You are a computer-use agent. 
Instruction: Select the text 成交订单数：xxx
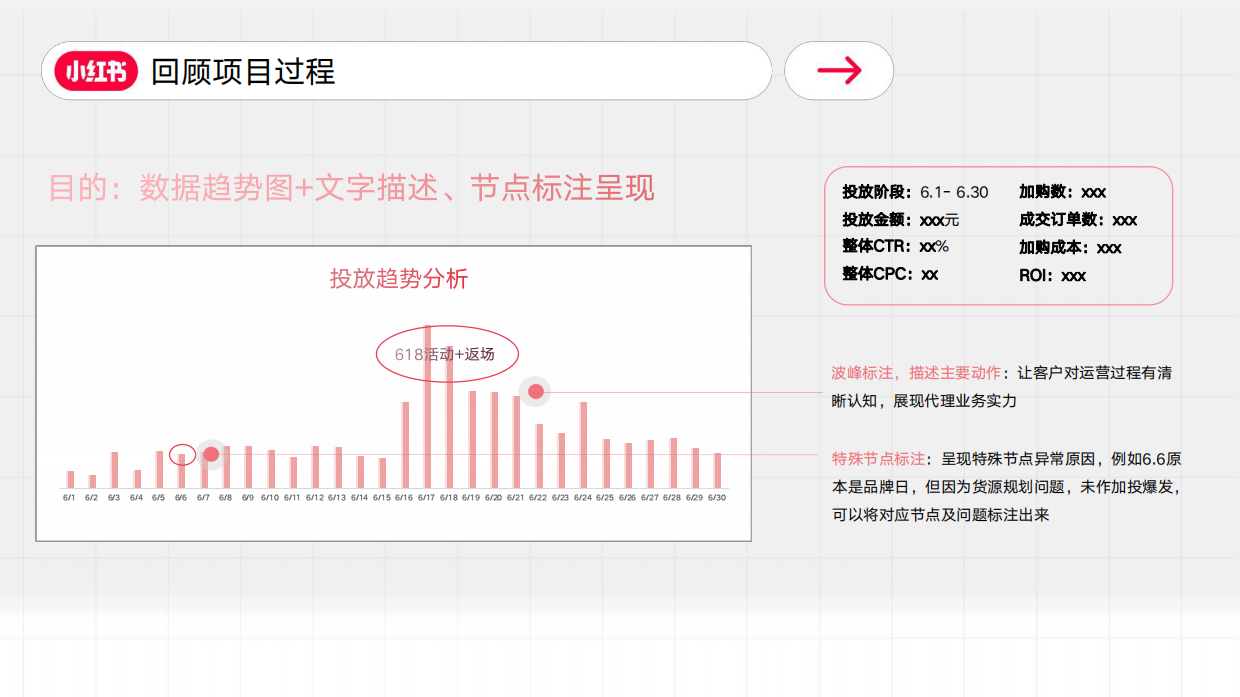[x=1078, y=220]
